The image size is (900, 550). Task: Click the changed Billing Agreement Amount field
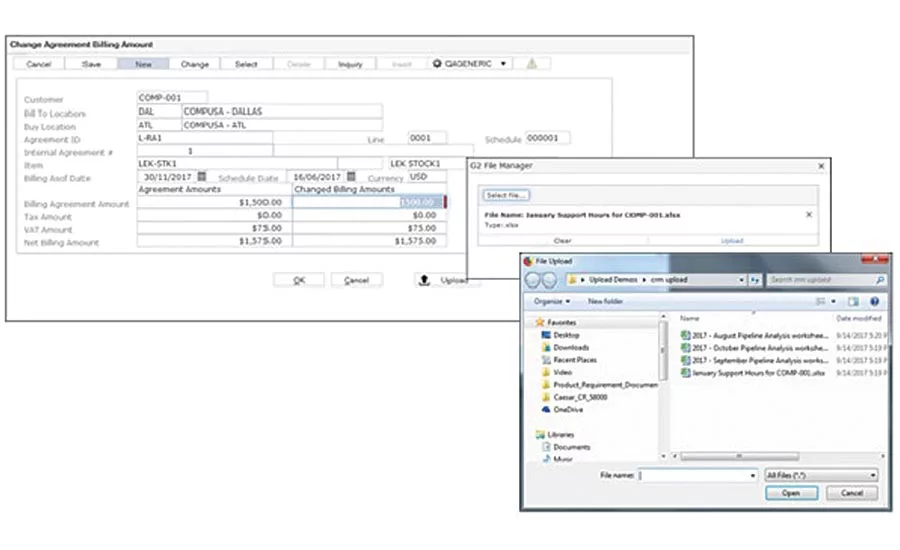coord(369,202)
